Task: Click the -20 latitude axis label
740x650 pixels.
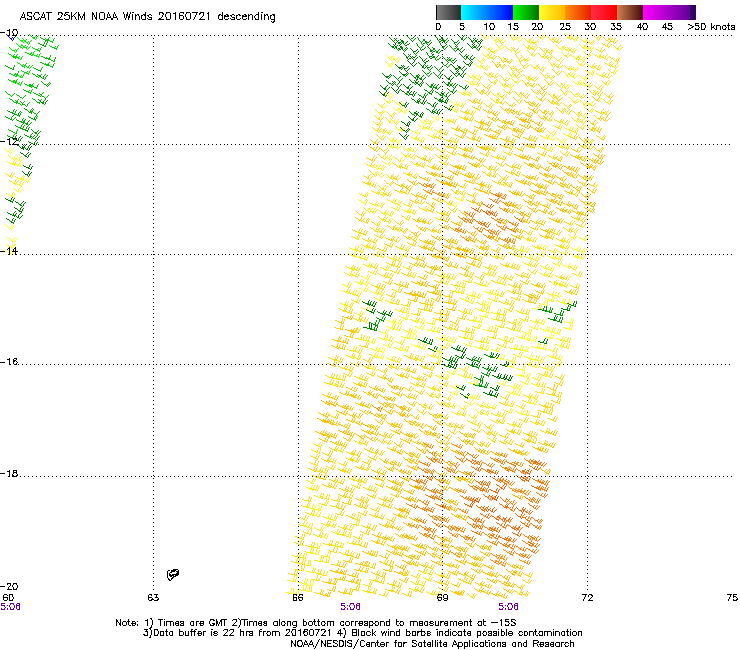Action: tap(9, 586)
